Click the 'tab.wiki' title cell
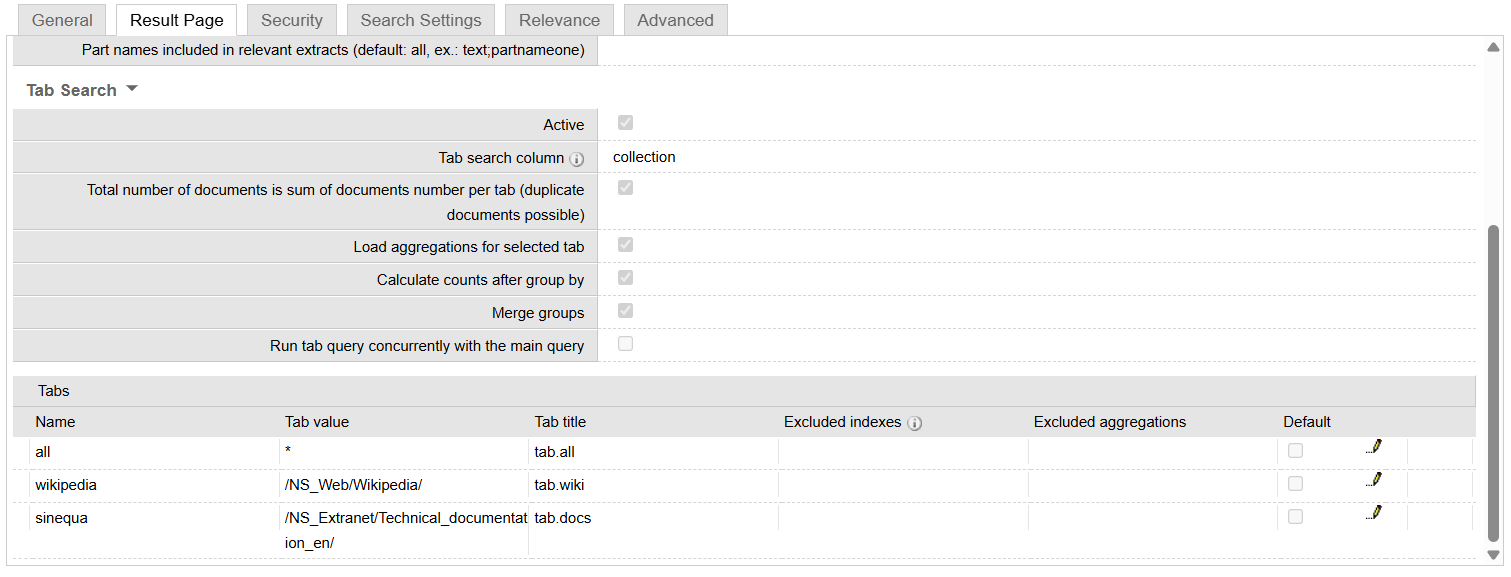 tap(654, 485)
